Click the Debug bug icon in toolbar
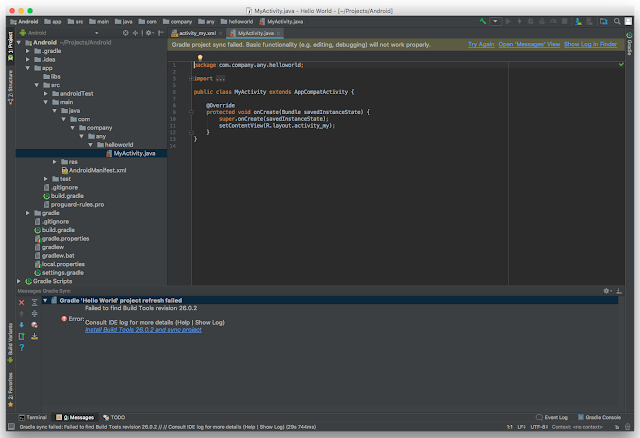 [531, 21]
